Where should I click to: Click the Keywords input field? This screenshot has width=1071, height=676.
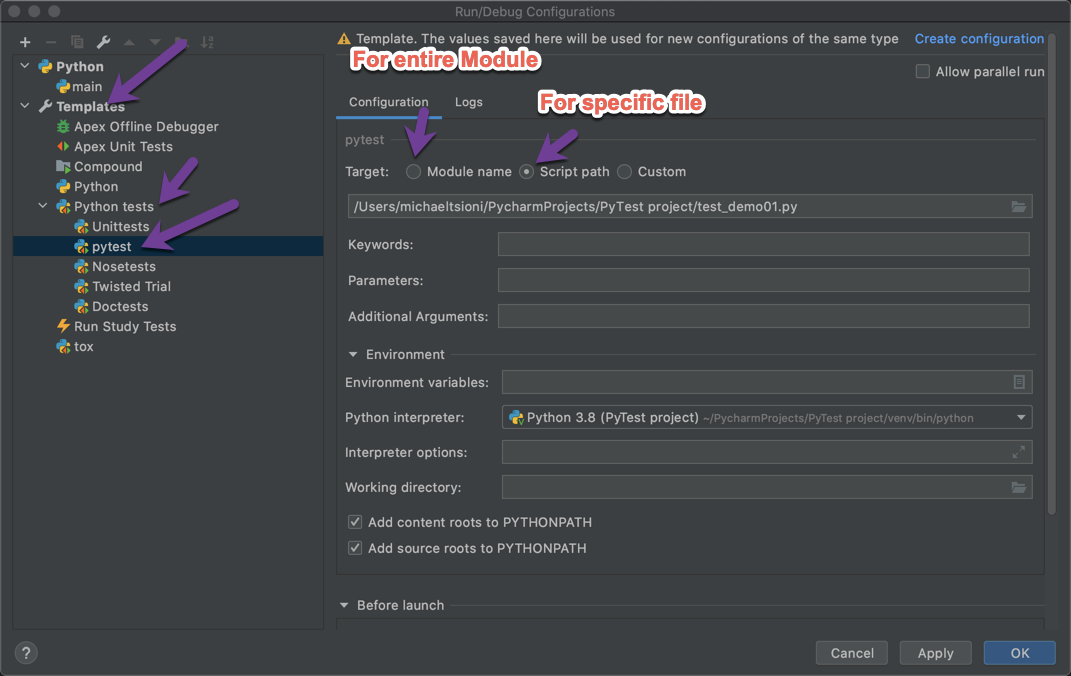(x=764, y=244)
